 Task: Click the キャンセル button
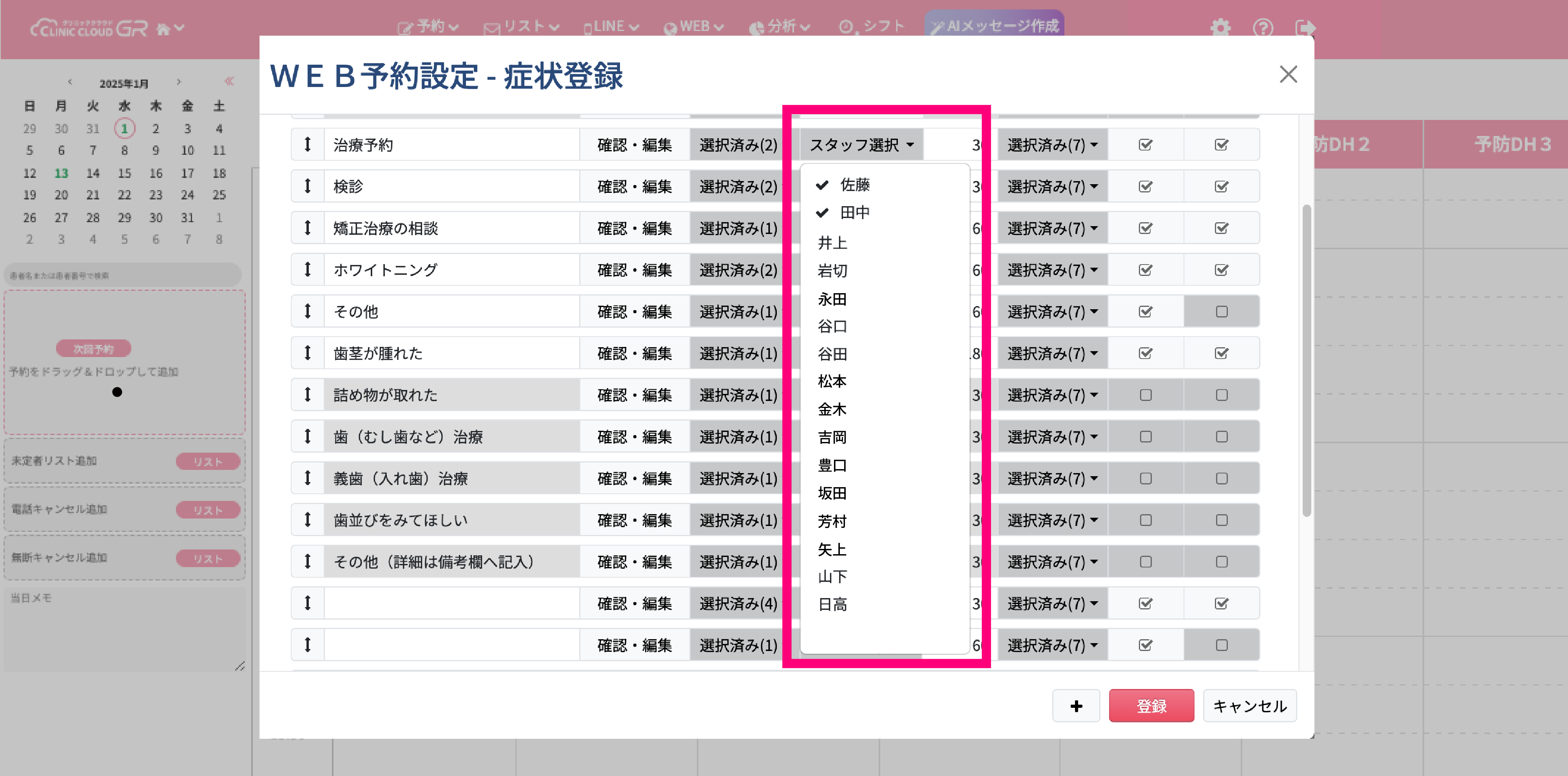click(1249, 705)
